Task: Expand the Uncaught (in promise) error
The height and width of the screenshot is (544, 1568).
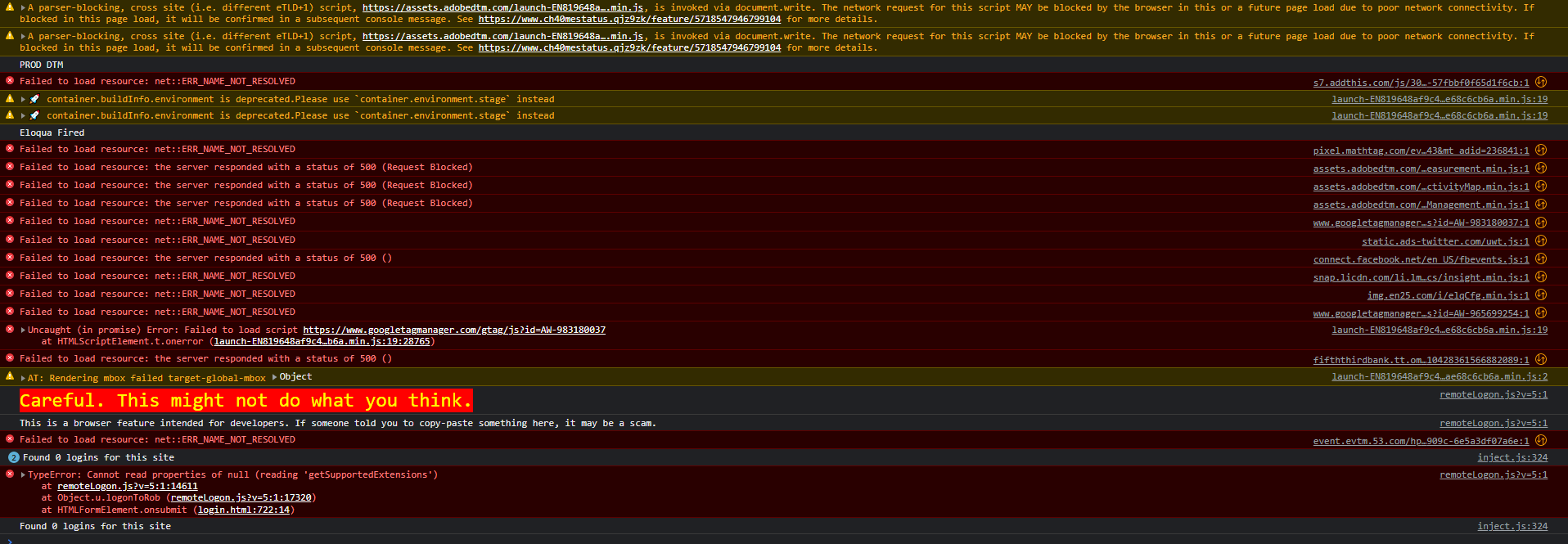Action: tap(23, 330)
